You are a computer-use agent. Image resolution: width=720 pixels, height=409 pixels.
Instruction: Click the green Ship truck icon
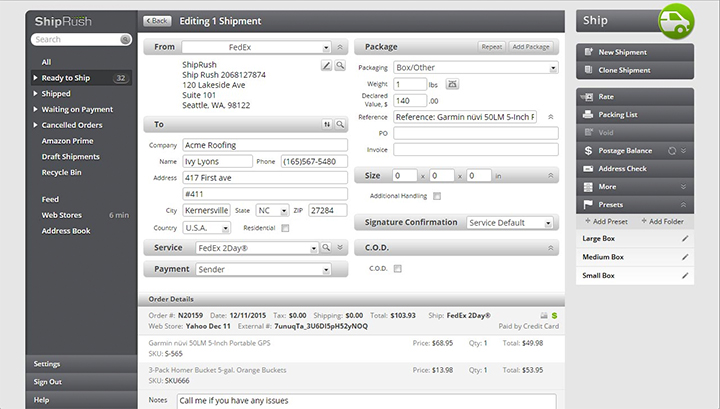click(x=676, y=21)
